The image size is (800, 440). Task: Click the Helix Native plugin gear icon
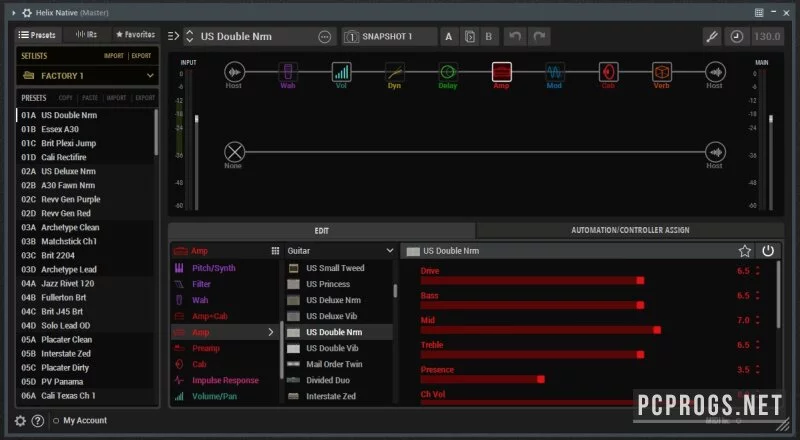point(27,12)
